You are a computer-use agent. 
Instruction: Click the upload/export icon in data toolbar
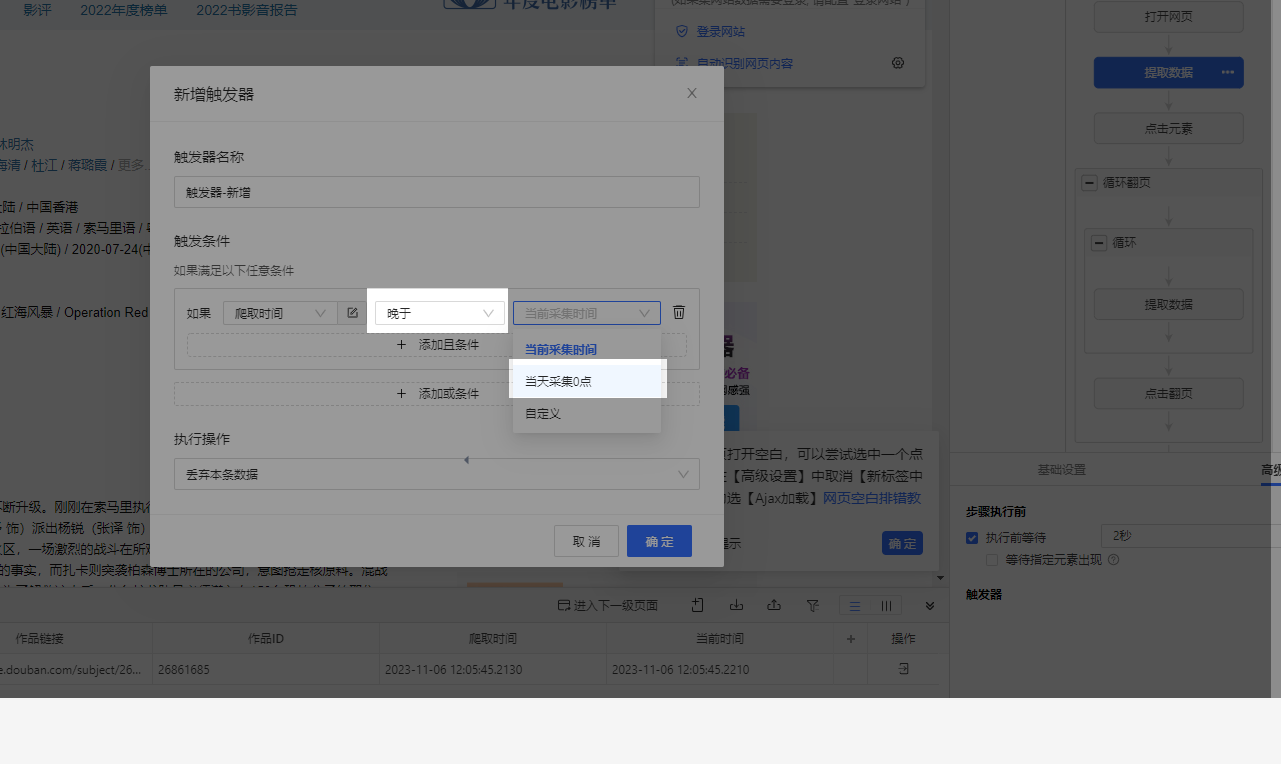pos(774,605)
